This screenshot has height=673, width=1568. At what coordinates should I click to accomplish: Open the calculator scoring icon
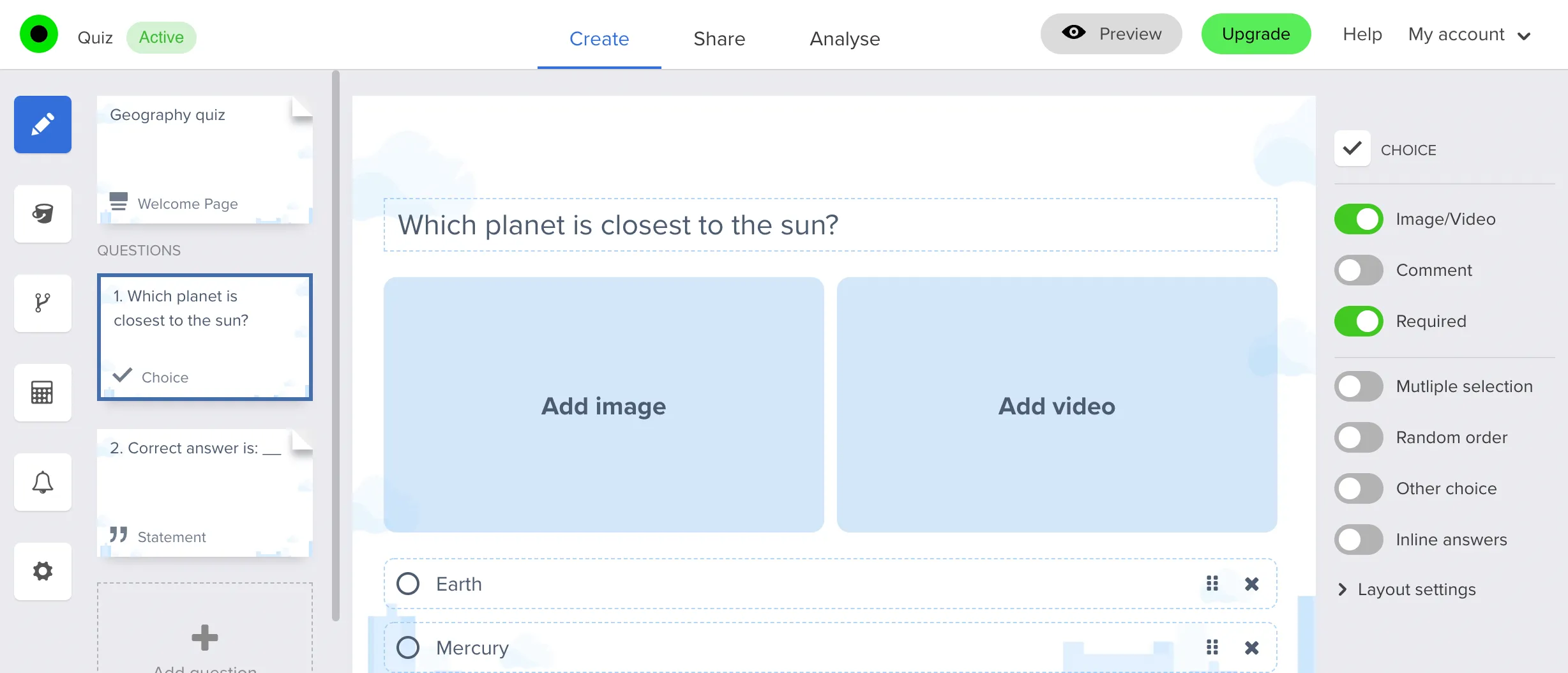(x=43, y=393)
